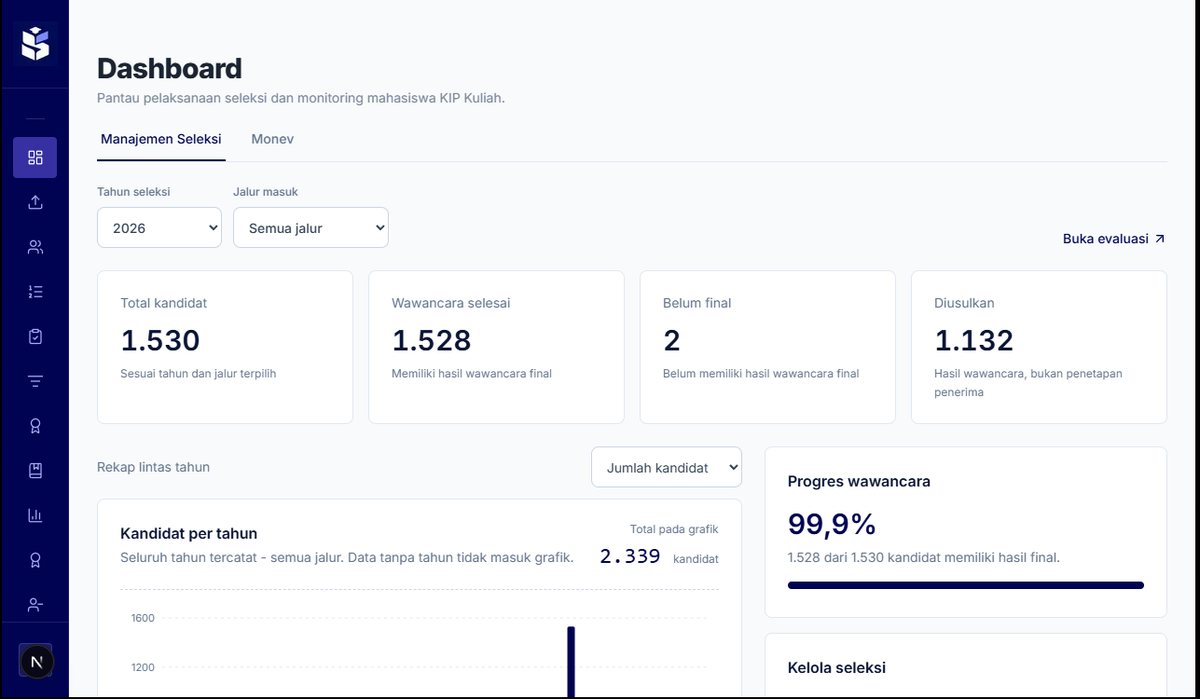This screenshot has width=1200, height=699.
Task: Click the 1600 axis label on chart
Action: coord(142,618)
